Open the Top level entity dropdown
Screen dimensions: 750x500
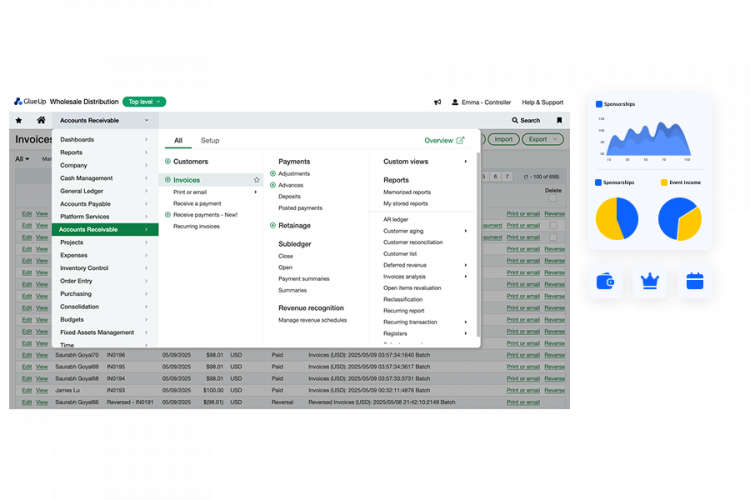click(x=144, y=102)
